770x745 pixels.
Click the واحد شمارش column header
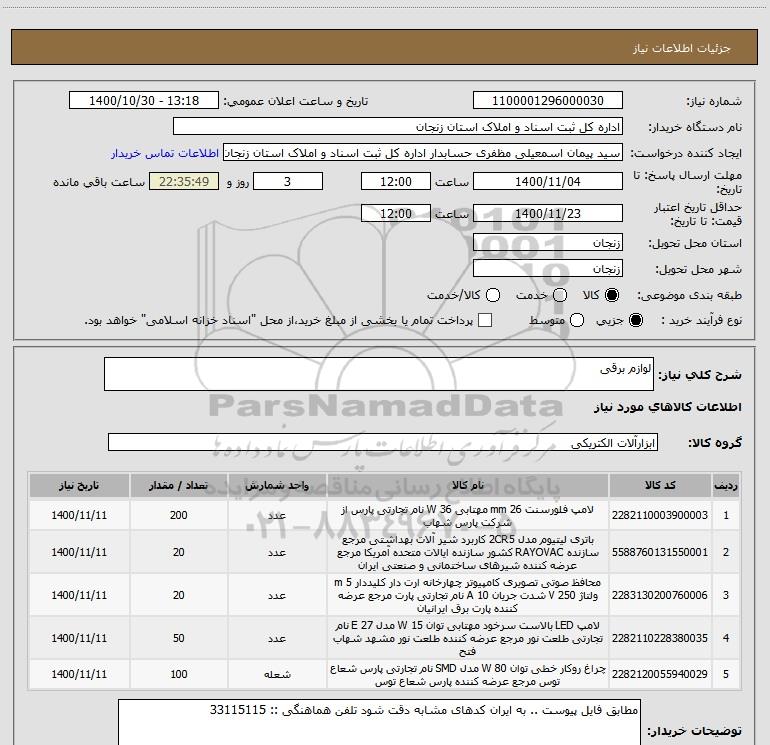coord(277,485)
